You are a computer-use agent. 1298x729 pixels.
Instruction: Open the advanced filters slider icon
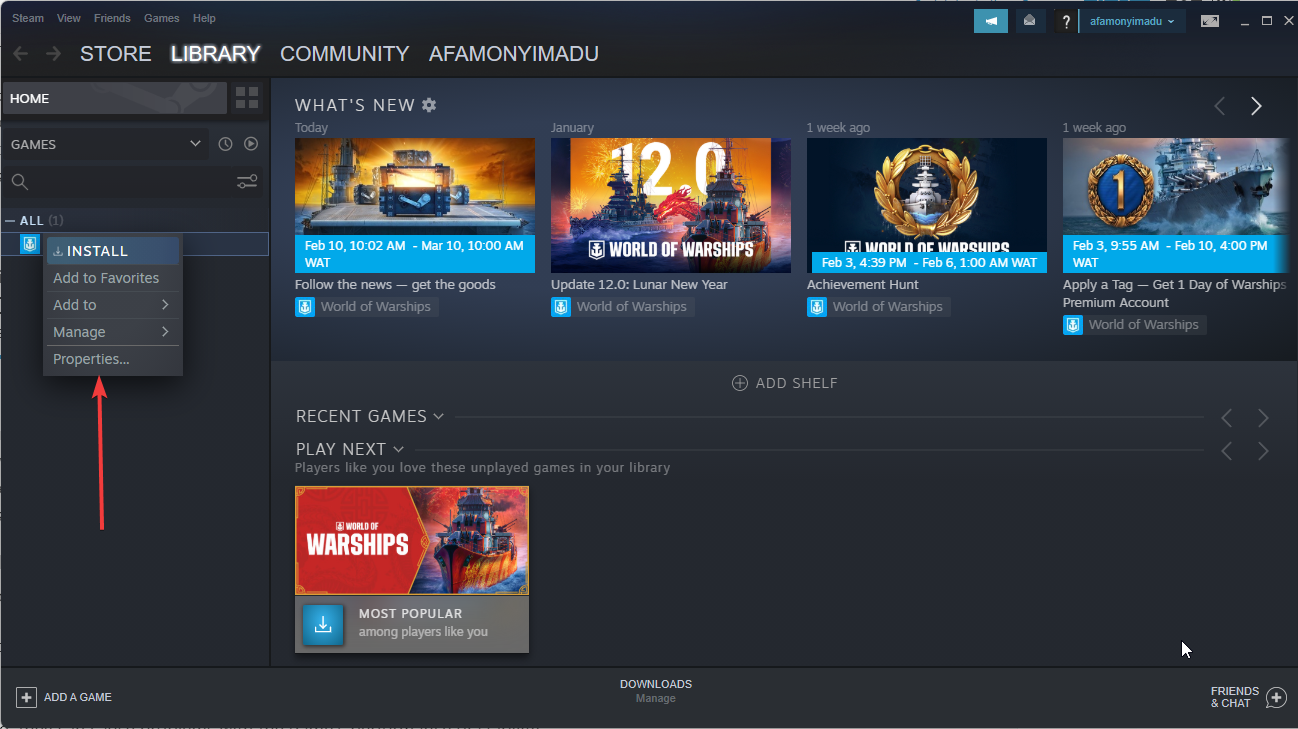pos(247,182)
